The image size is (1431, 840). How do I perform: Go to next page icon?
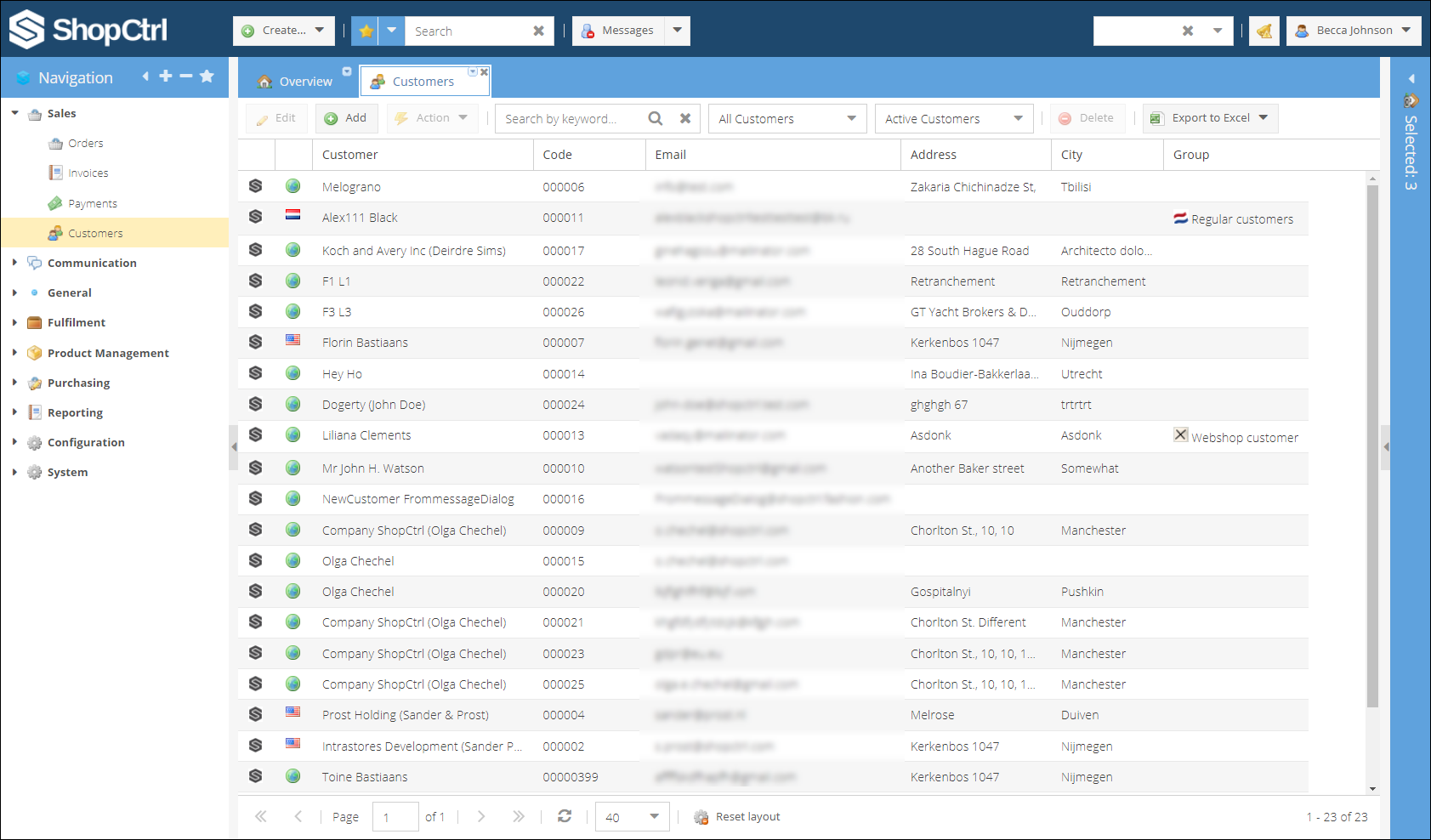pyautogui.click(x=481, y=816)
